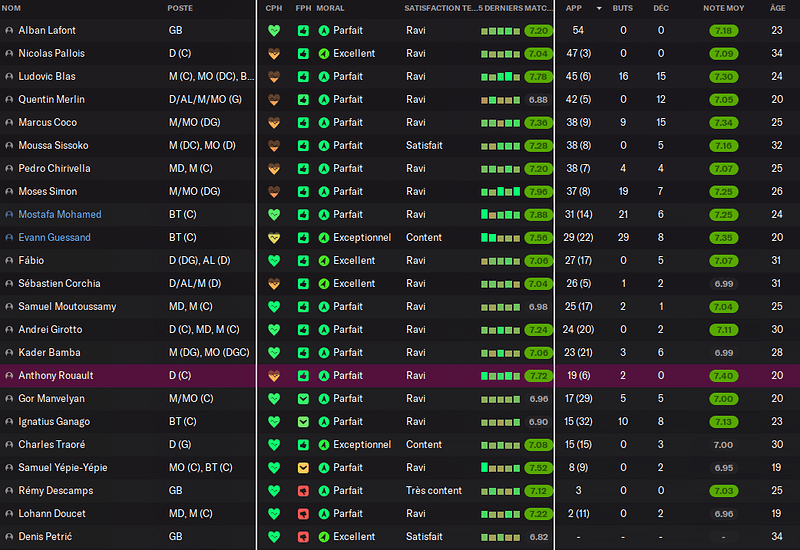This screenshot has height=550, width=800.
Task: Sort by the ÂGE column header
Action: pyautogui.click(x=777, y=8)
